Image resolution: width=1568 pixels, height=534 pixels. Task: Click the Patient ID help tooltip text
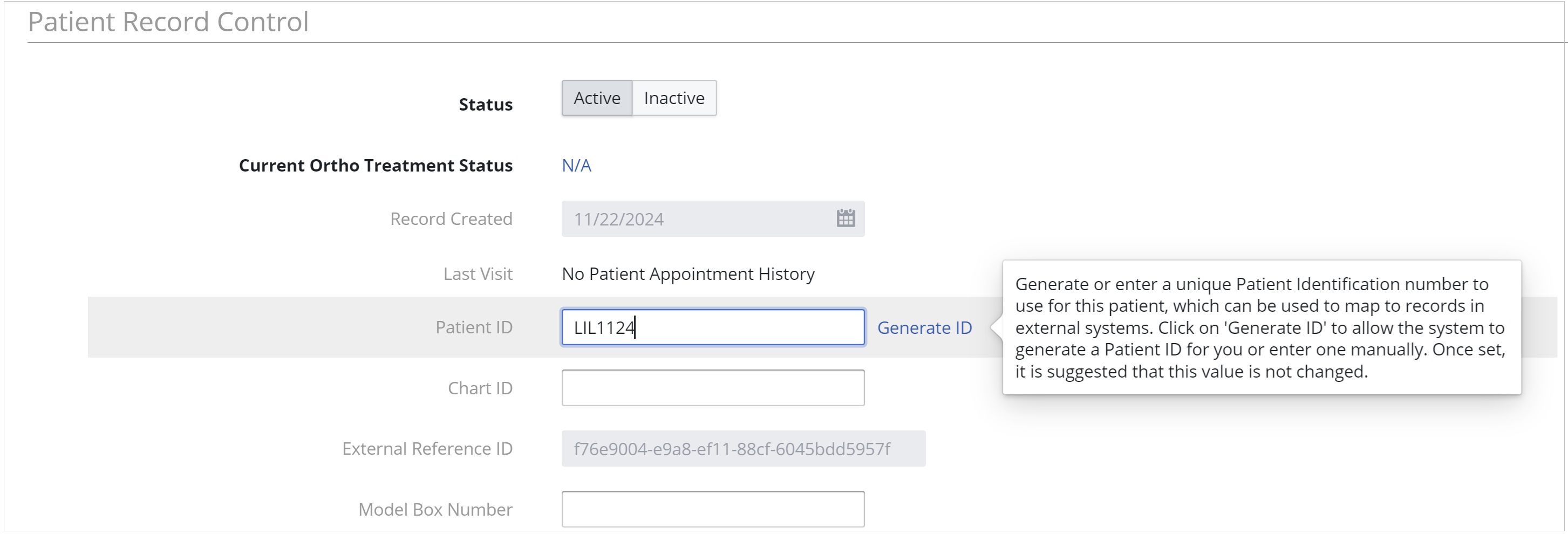(x=1260, y=328)
